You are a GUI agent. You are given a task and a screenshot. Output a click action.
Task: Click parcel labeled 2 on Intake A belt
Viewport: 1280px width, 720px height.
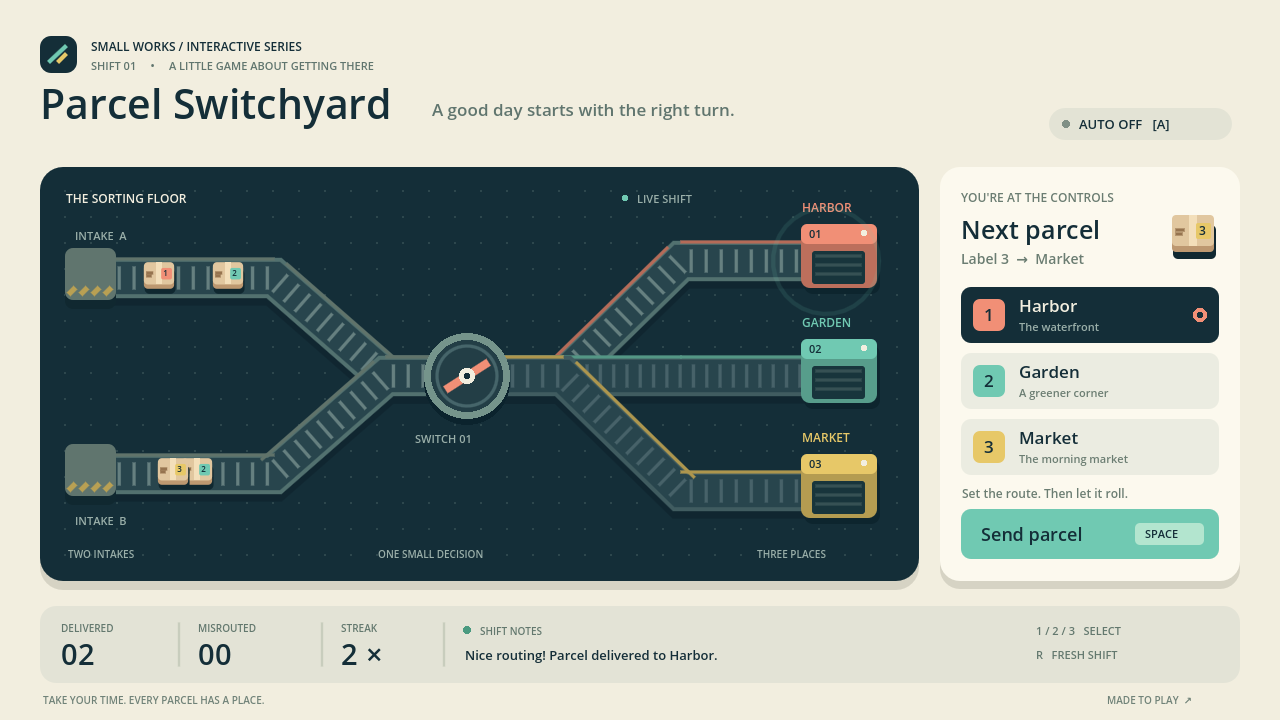228,275
